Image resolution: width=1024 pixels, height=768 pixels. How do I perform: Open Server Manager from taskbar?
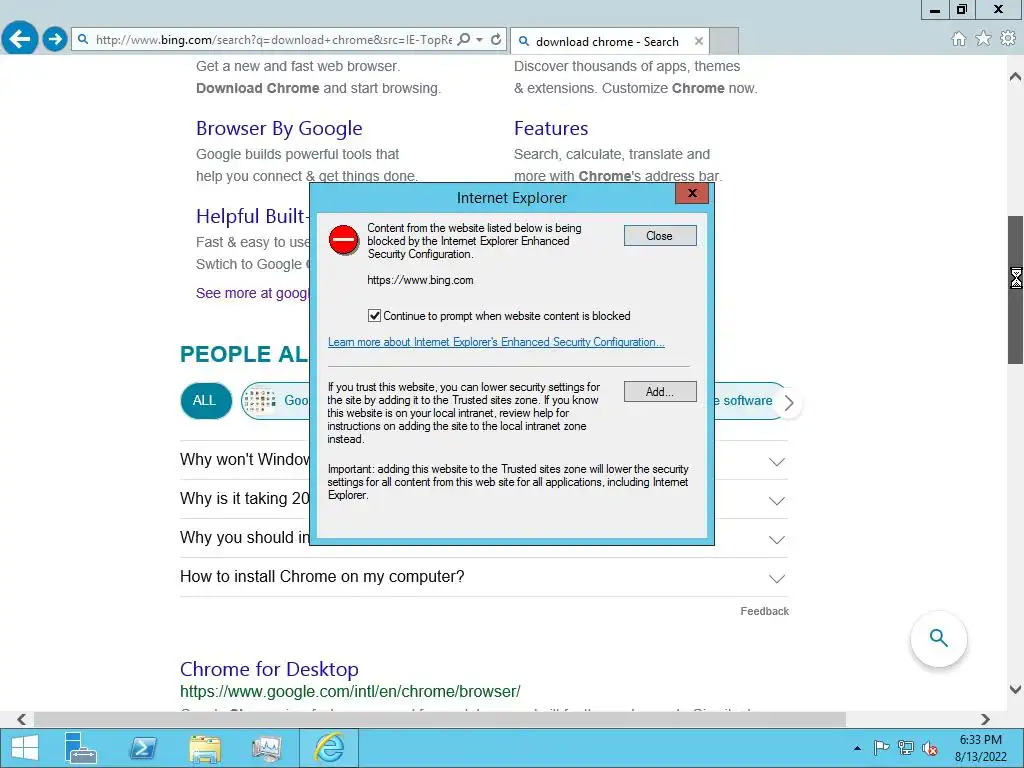pos(80,748)
